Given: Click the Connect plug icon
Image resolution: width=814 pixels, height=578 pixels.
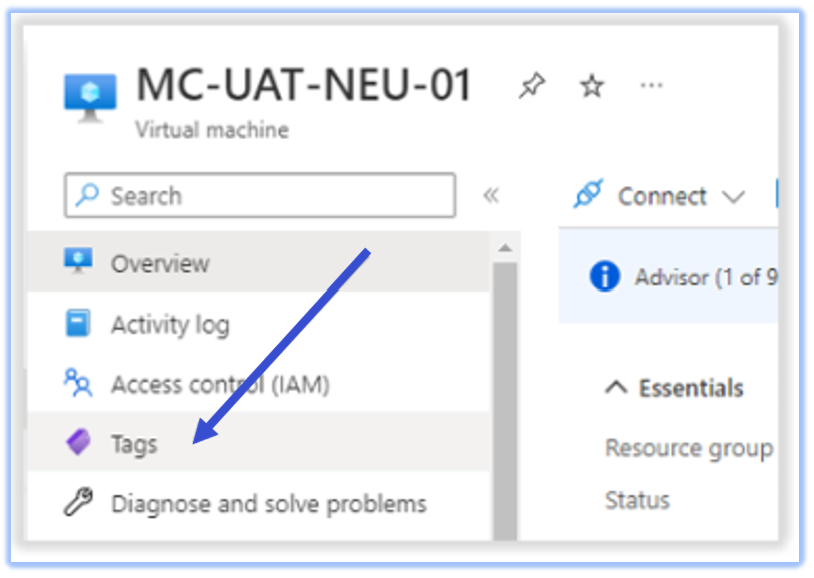Looking at the screenshot, I should coord(588,195).
